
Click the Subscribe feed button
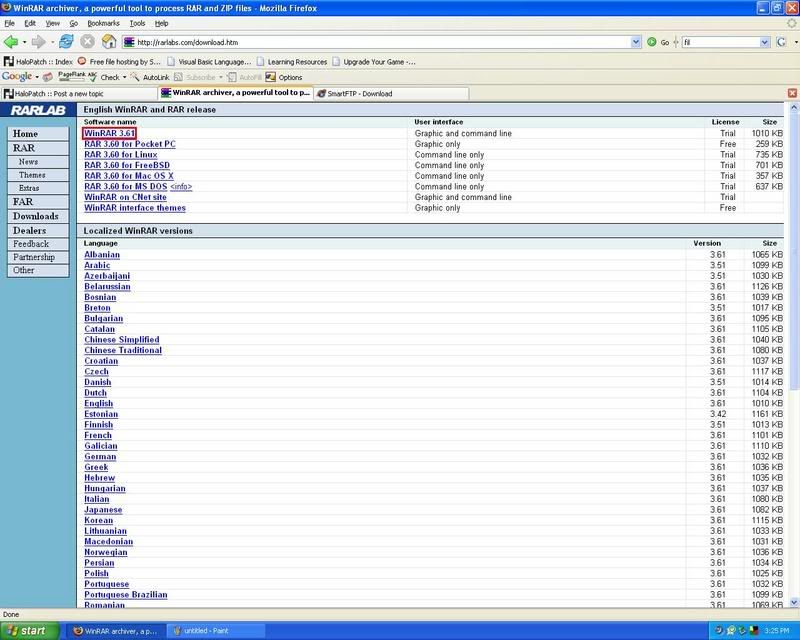195,77
